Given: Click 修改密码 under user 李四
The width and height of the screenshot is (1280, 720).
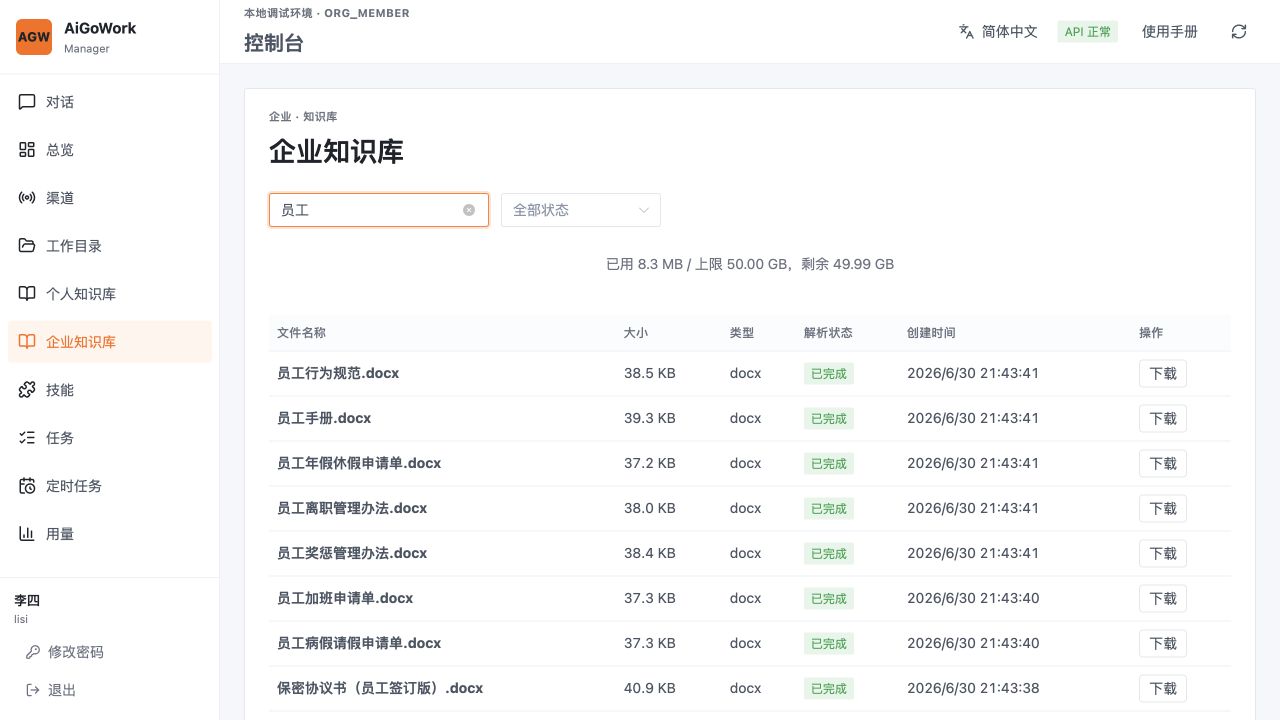Looking at the screenshot, I should coord(75,652).
